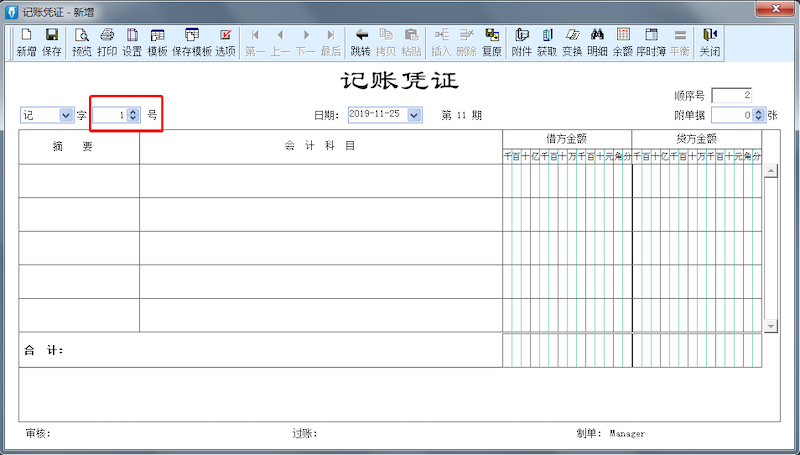The image size is (800, 455).
Task: Click the 关闭 close toolbar icon
Action: [x=710, y=43]
